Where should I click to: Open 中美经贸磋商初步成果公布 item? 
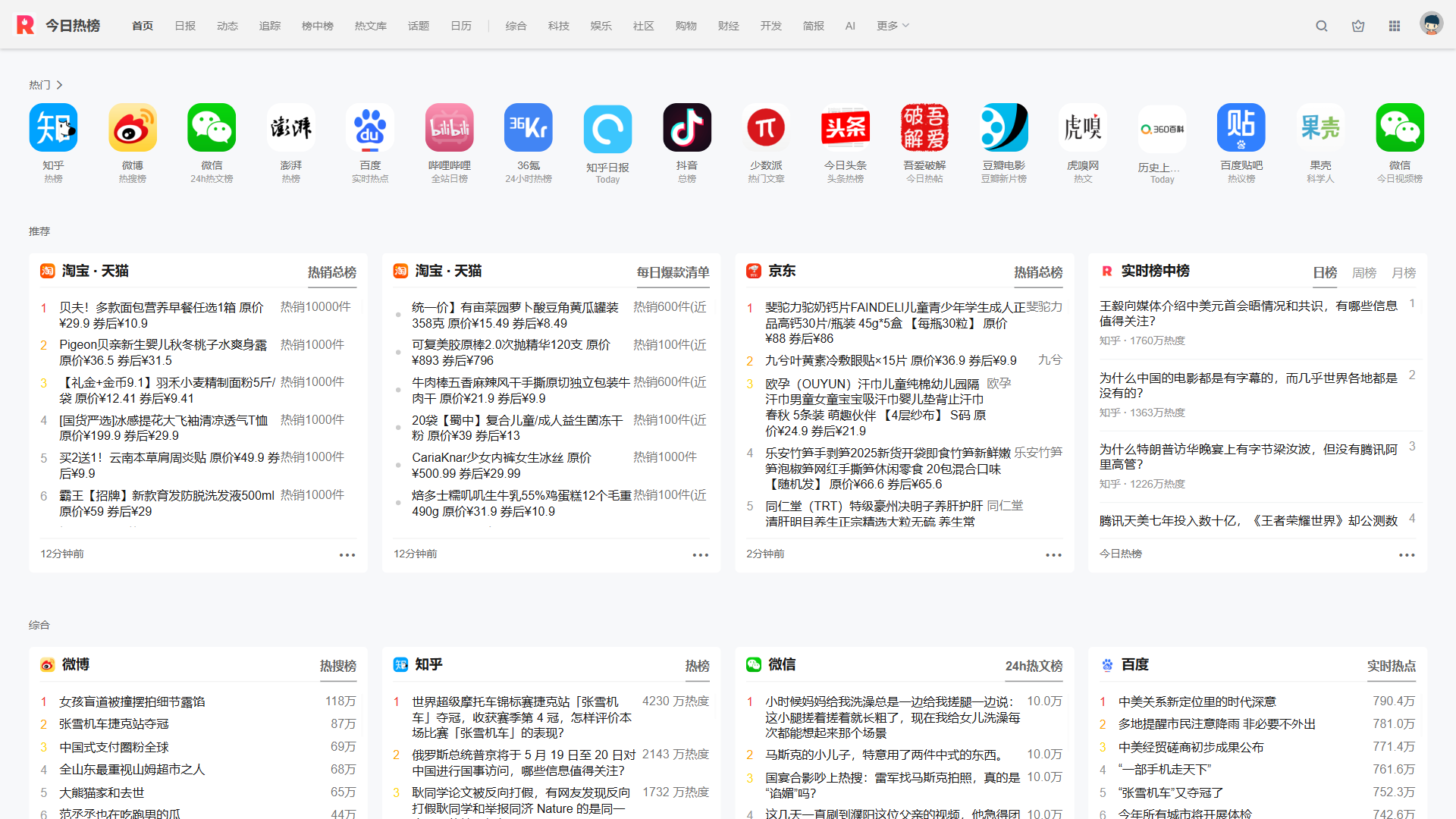[1191, 747]
